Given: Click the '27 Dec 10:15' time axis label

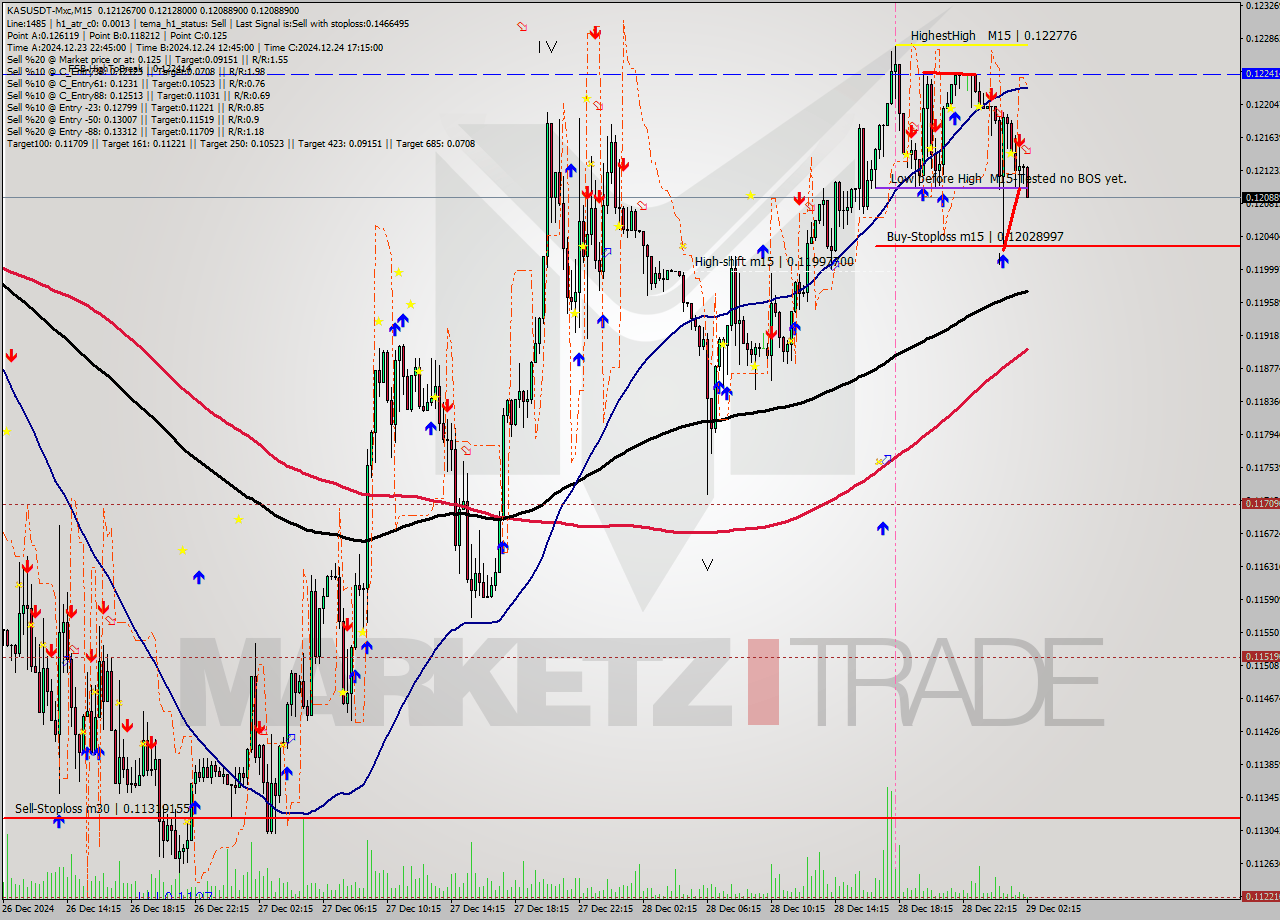Looking at the screenshot, I should [x=415, y=910].
